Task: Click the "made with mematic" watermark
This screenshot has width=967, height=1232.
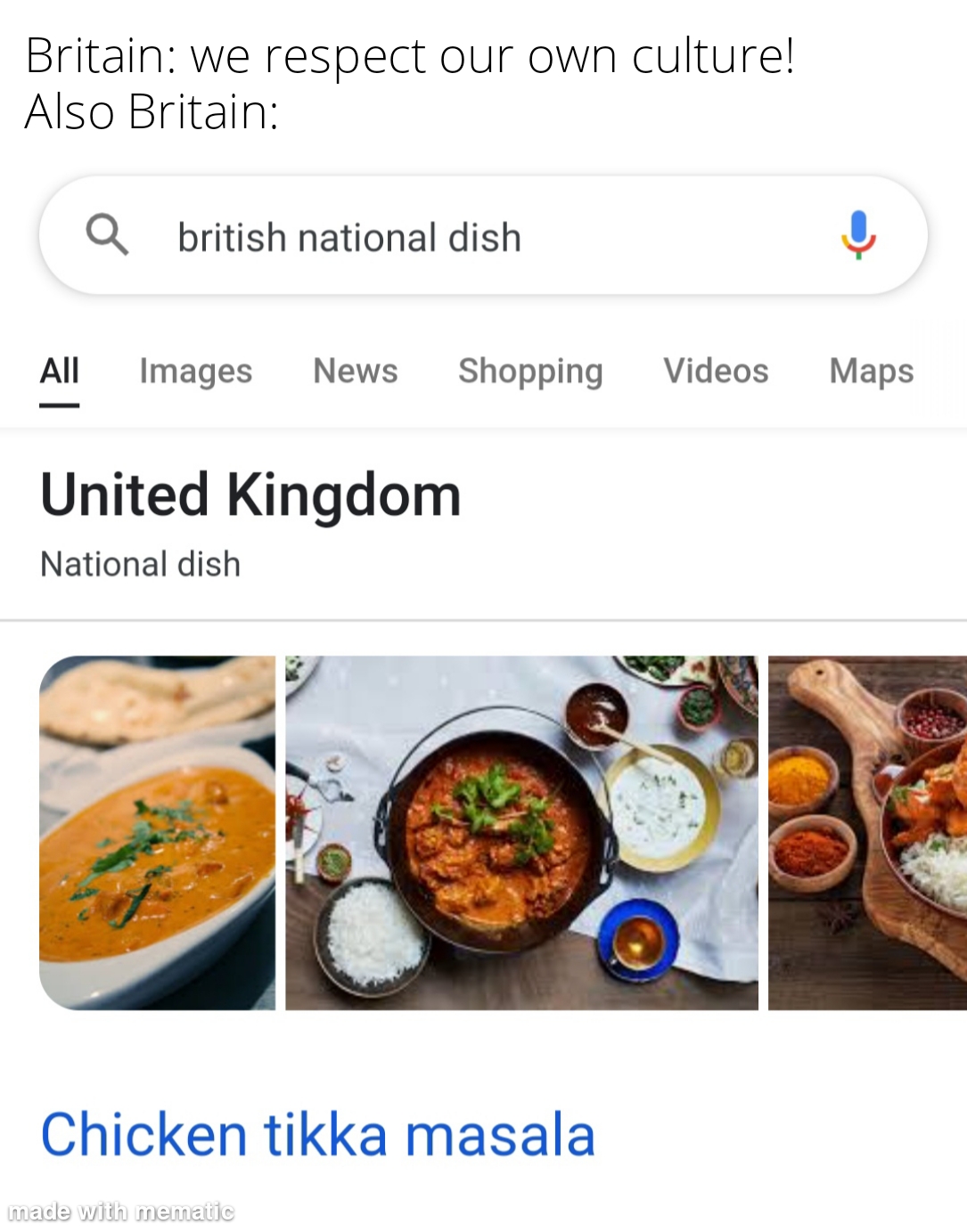Action: pyautogui.click(x=120, y=1212)
